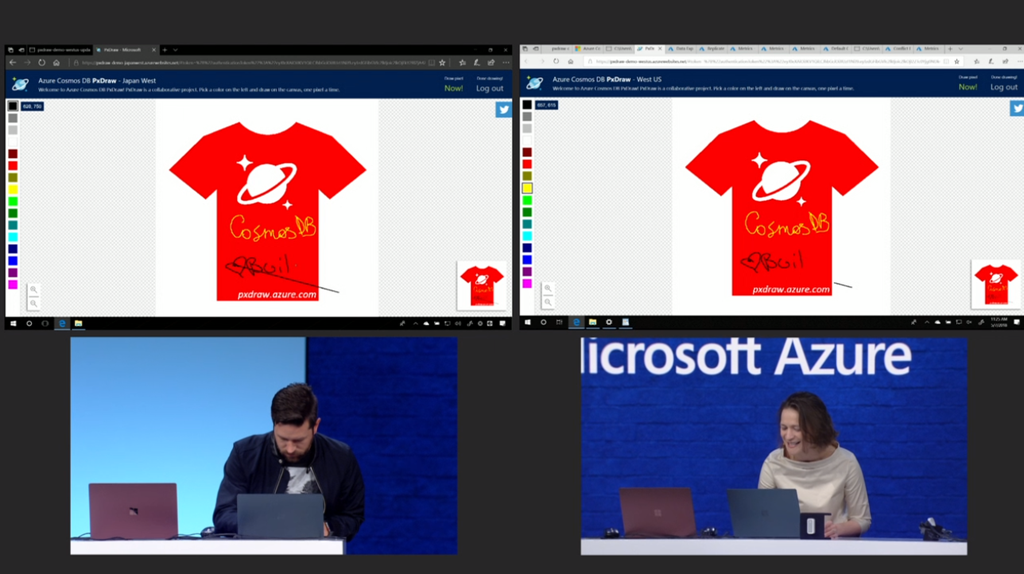This screenshot has width=1024, height=574.
Task: Refresh the West US browser page
Action: [x=556, y=61]
